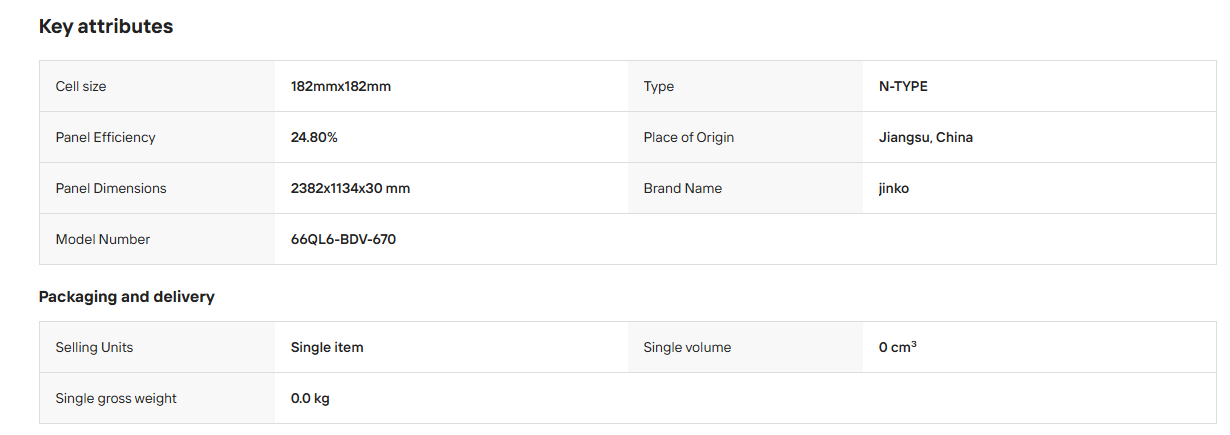Select the Type attribute label

pyautogui.click(x=659, y=87)
